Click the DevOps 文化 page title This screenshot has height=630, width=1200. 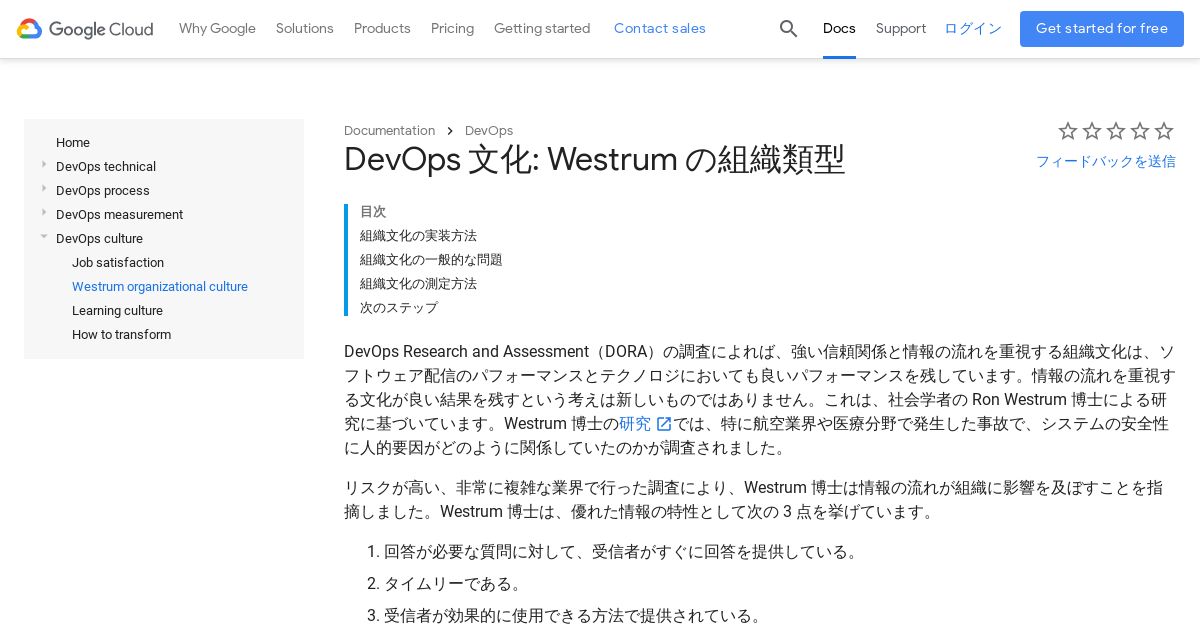coord(594,160)
